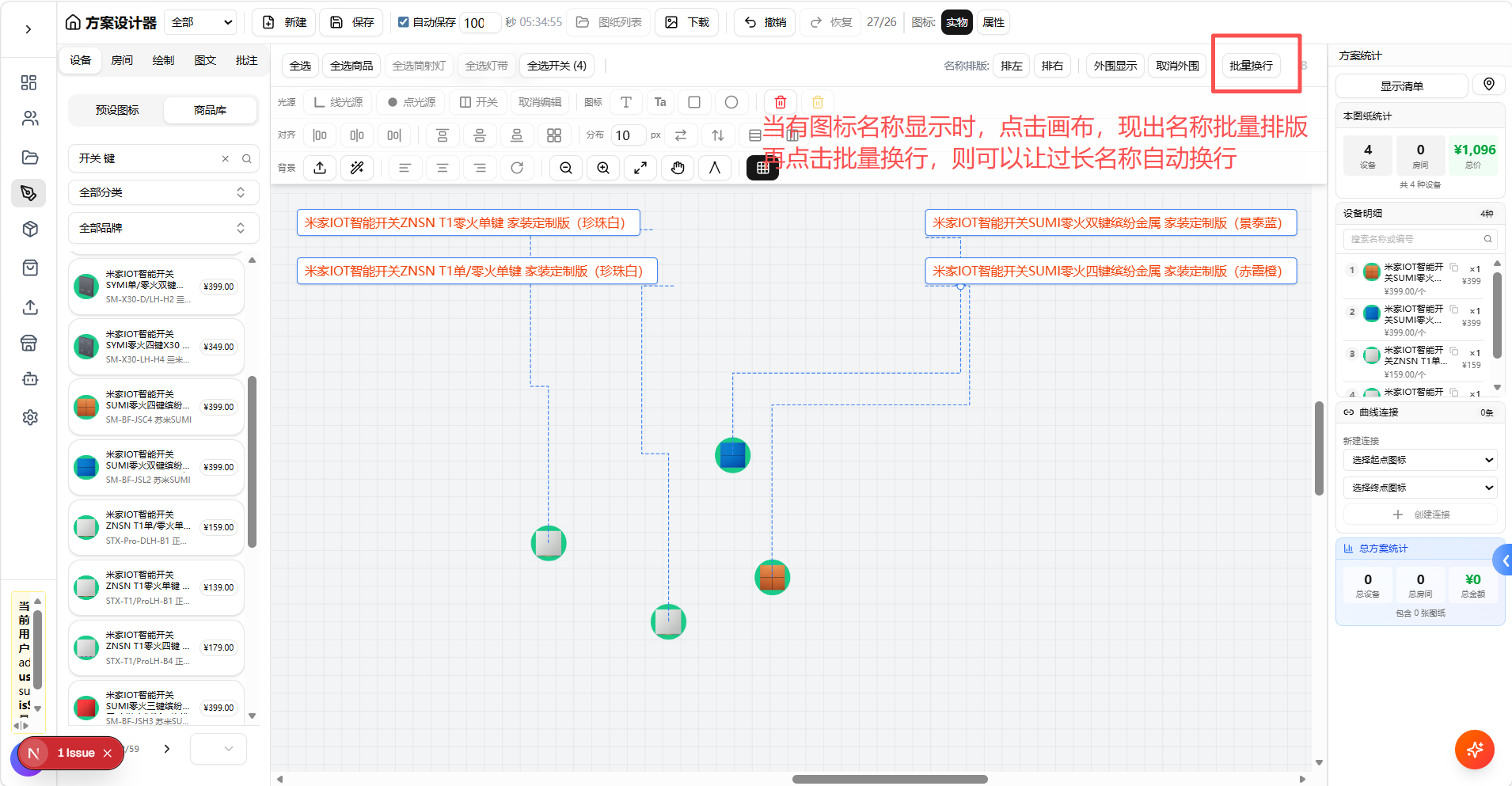
Task: Open the robot icon in left sidebar
Action: pos(29,379)
